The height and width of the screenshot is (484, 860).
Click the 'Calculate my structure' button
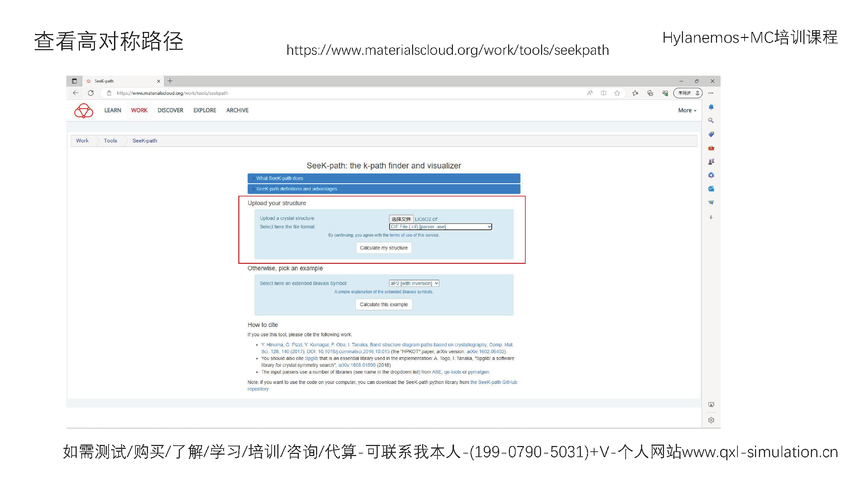(x=383, y=248)
